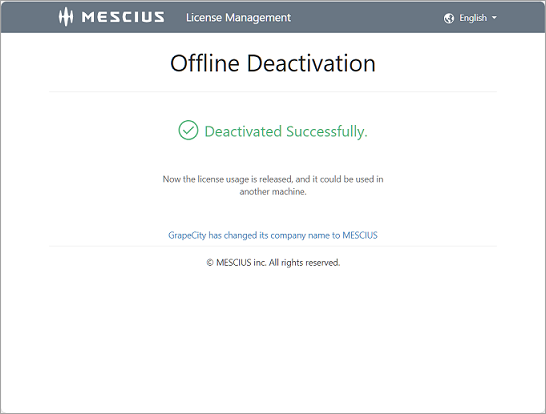
Task: Open the GrapeCity company name change link
Action: coord(273,235)
